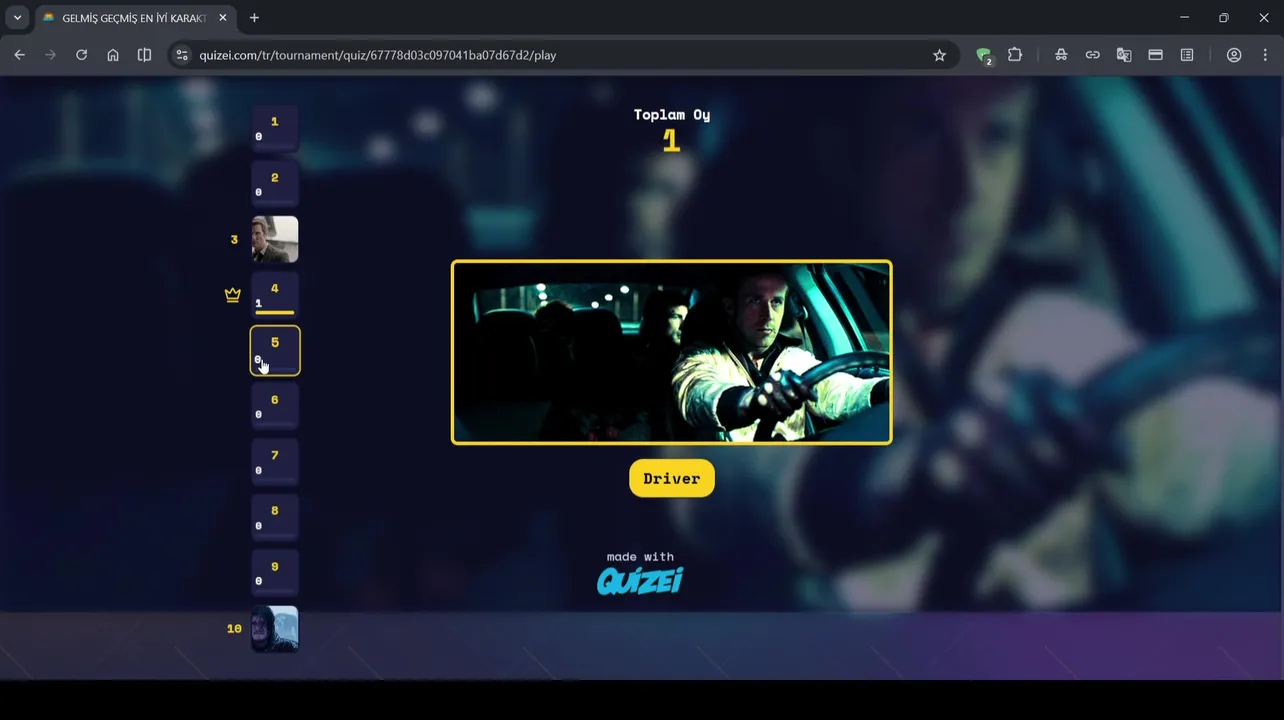Viewport: 1284px width, 720px height.
Task: Click the wallet card toolbar icon
Action: click(1155, 55)
